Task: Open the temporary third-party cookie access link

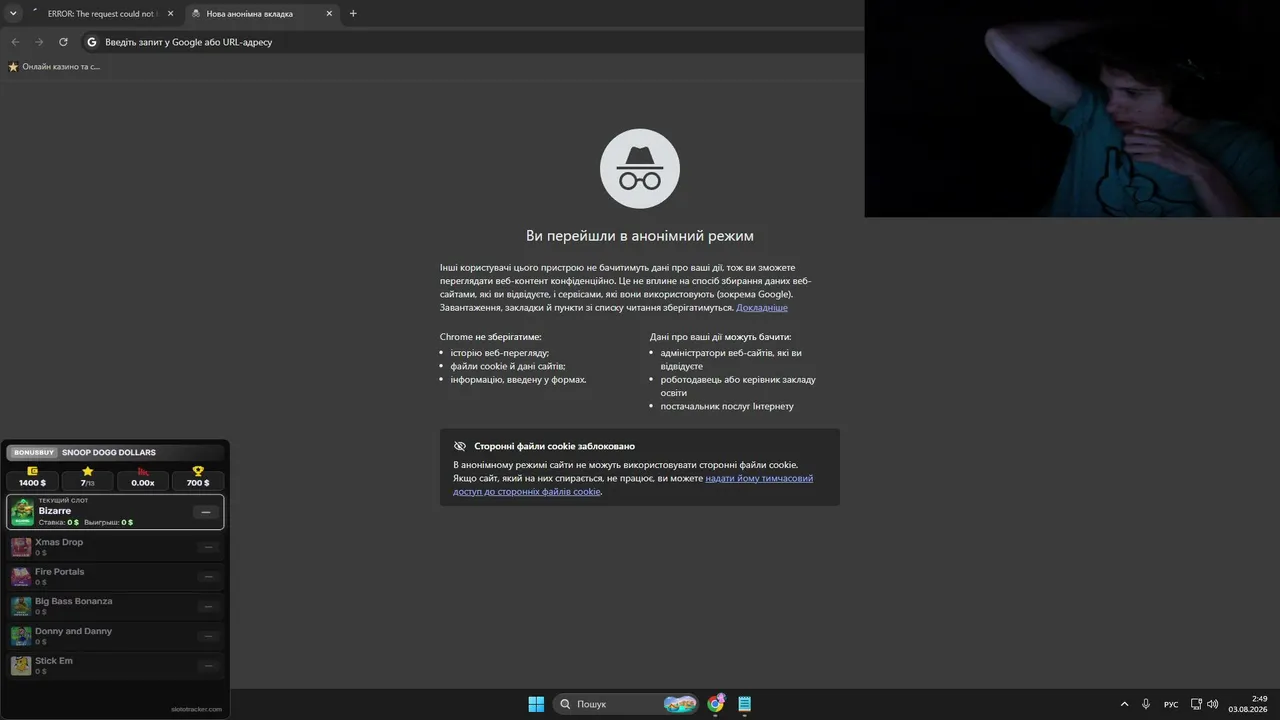Action: point(633,485)
